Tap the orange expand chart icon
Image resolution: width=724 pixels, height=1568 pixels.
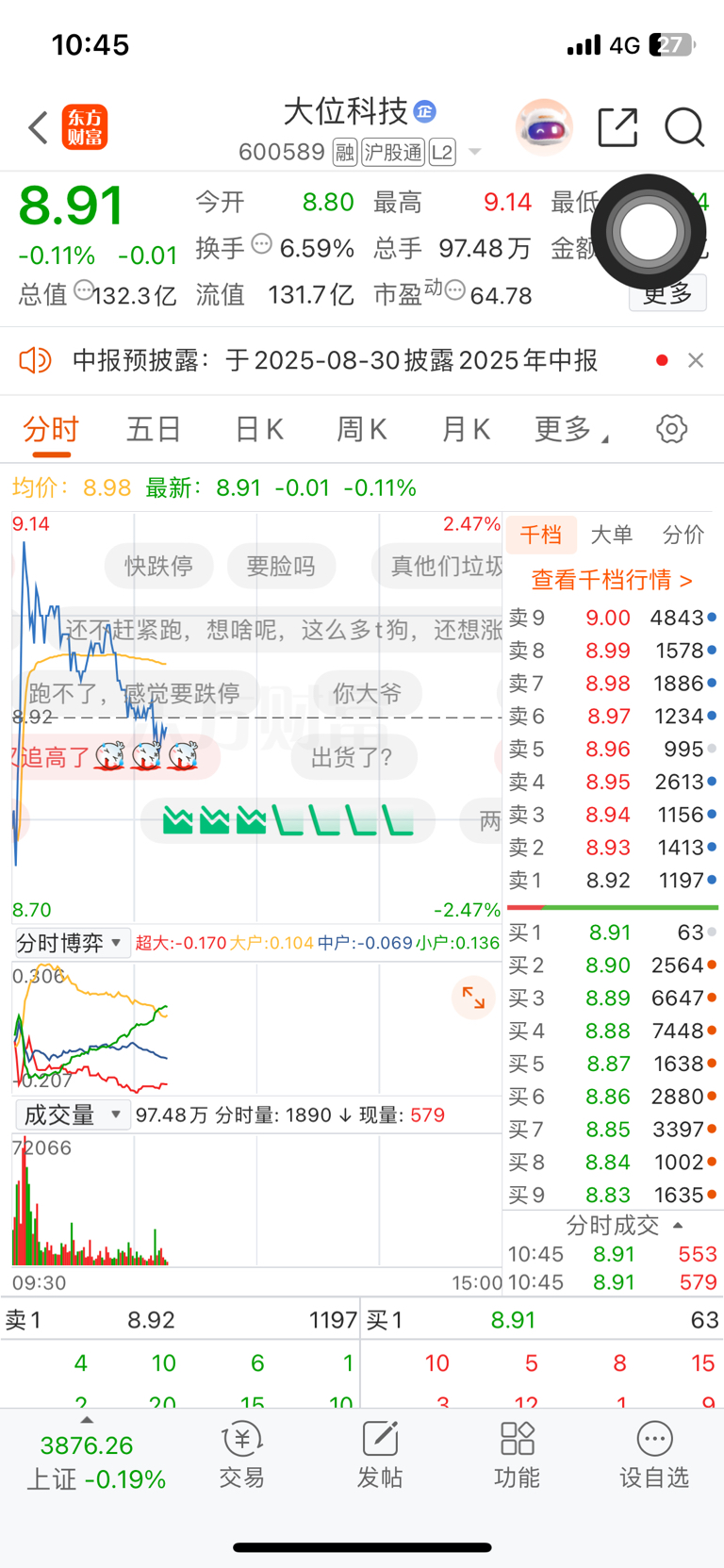coord(473,998)
